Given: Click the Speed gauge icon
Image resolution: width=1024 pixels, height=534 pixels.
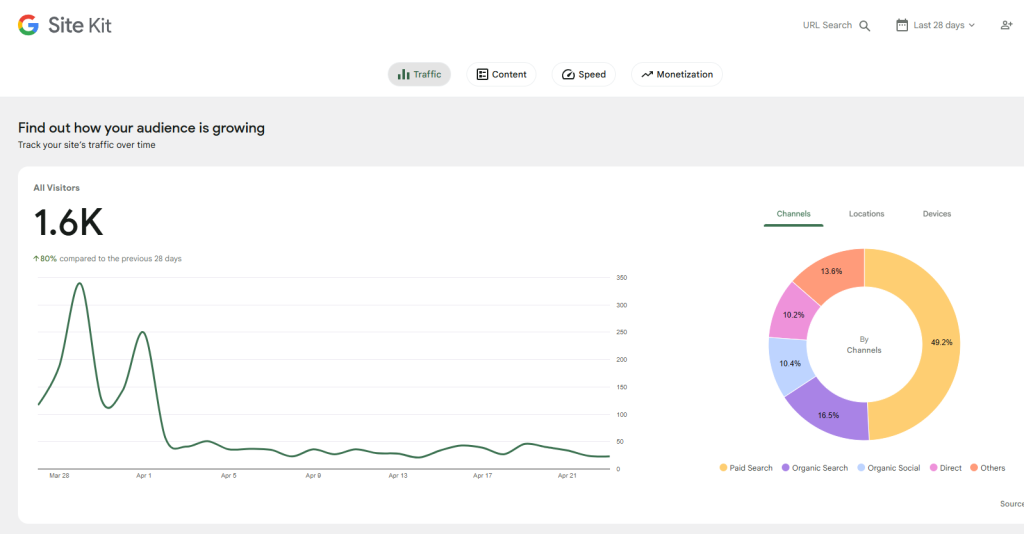Looking at the screenshot, I should click(568, 75).
